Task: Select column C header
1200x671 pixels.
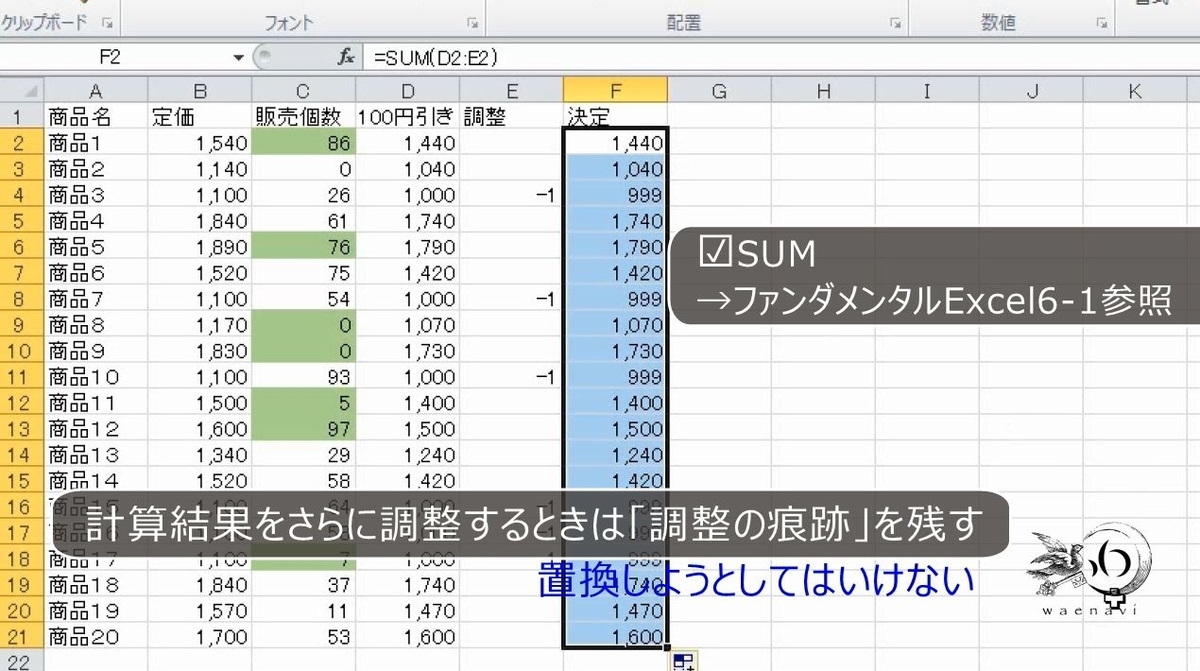Action: (303, 91)
